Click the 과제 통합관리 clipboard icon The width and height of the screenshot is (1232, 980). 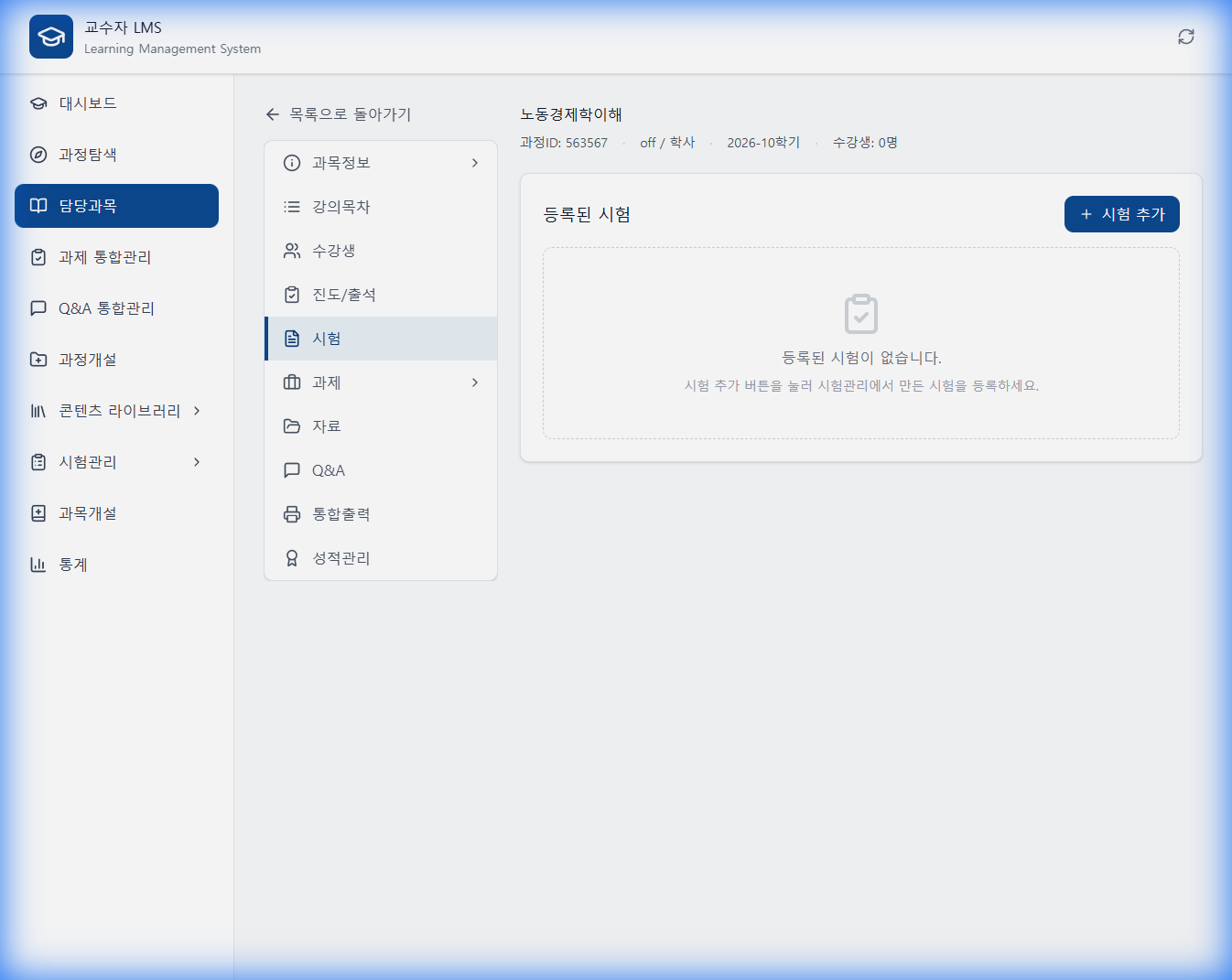38,257
